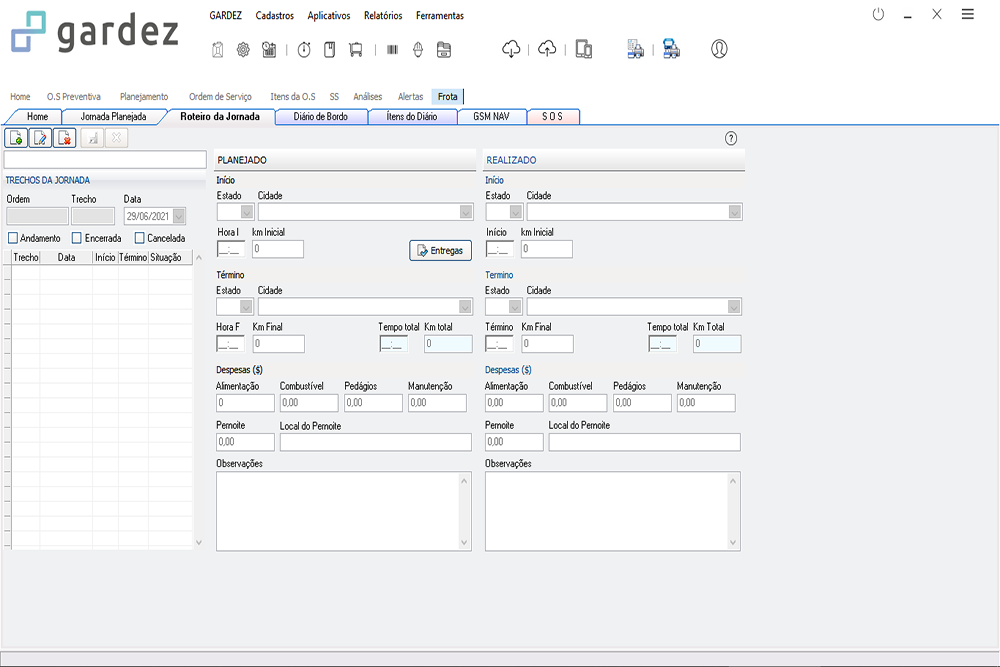The height and width of the screenshot is (667, 1000).
Task: Toggle the Andamento checkbox
Action: pyautogui.click(x=13, y=238)
